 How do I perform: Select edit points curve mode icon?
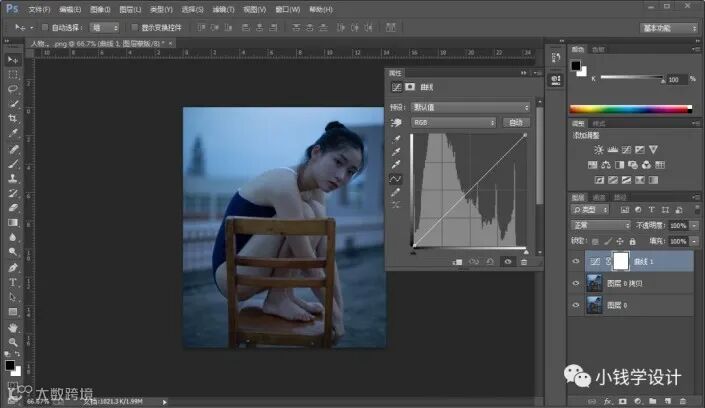[x=396, y=179]
